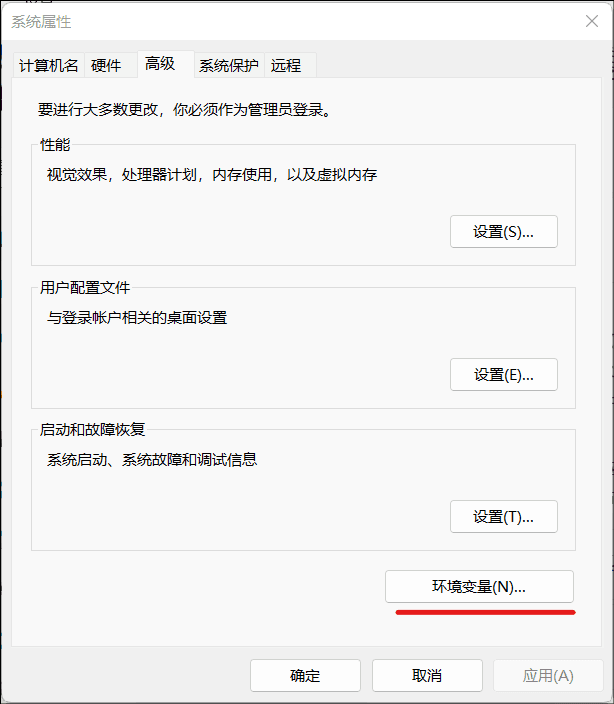This screenshot has height=704, width=614.
Task: Open the 远程 tab
Action: tap(290, 66)
